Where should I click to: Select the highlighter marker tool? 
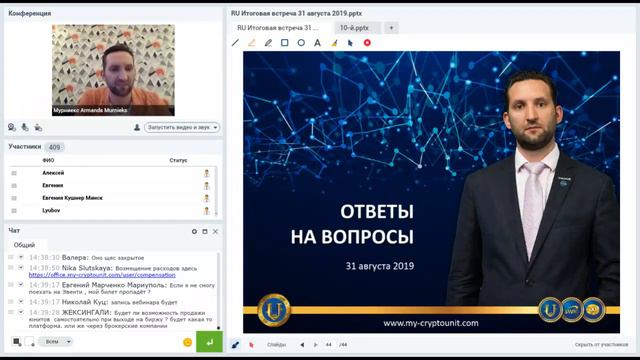[251, 42]
